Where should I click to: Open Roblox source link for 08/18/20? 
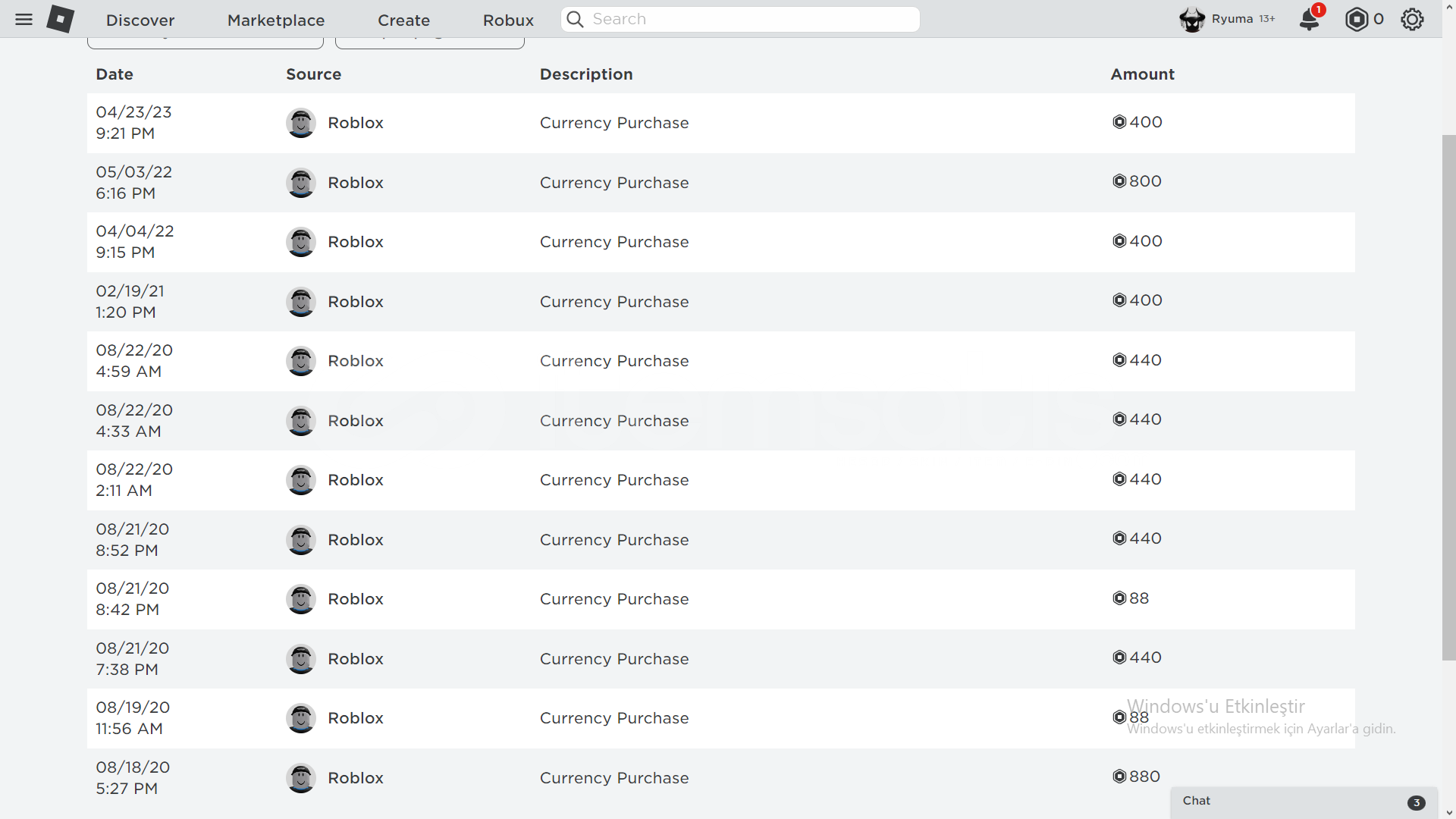(355, 778)
